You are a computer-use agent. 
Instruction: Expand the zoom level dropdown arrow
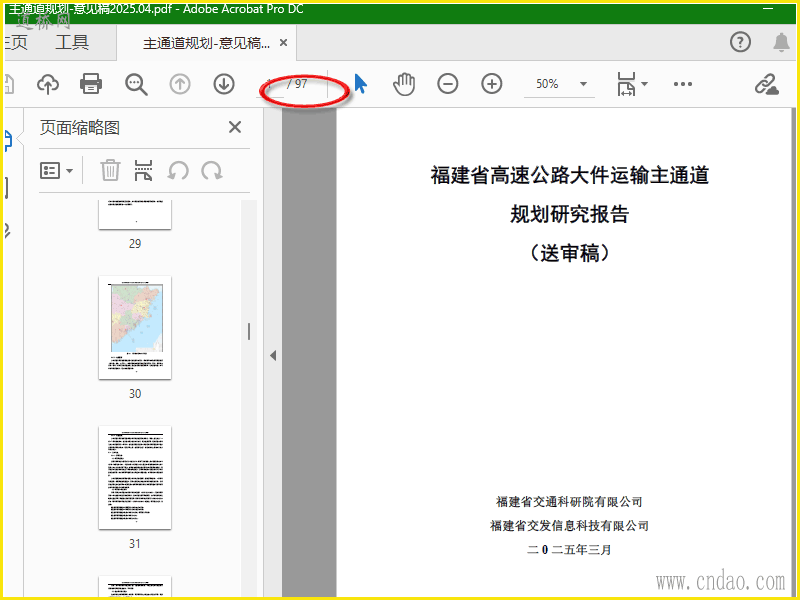(583, 84)
